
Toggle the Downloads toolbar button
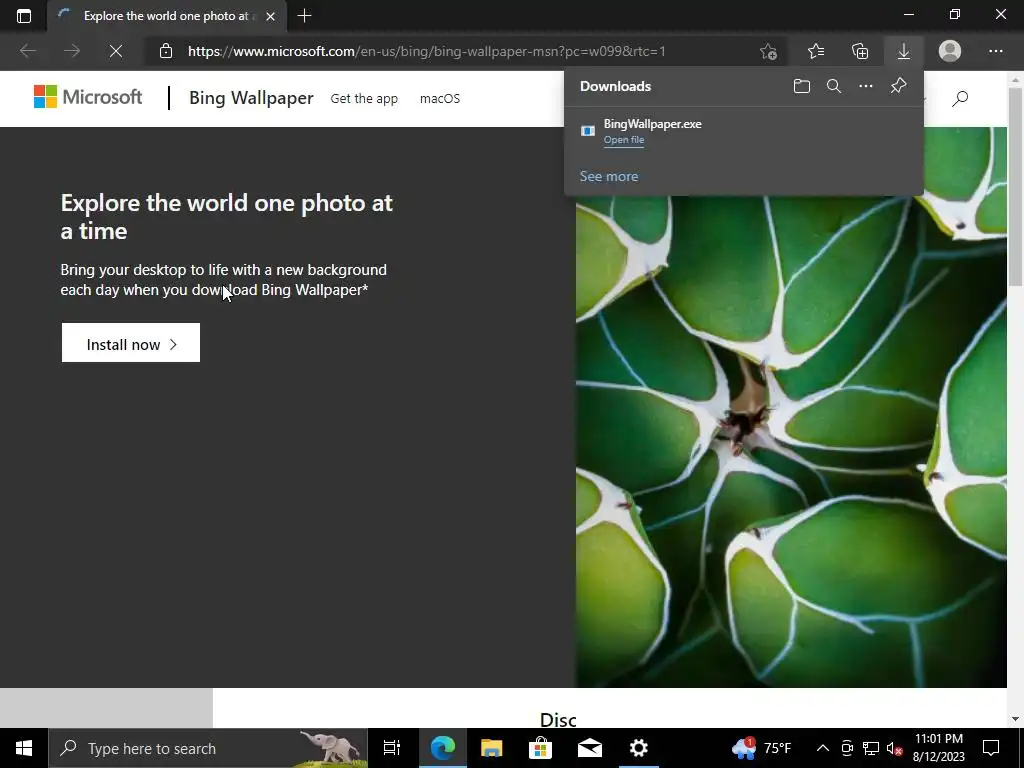point(904,51)
